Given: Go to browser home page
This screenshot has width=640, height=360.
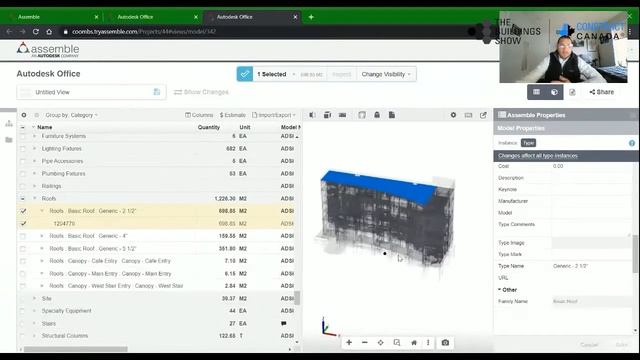Looking at the screenshot, I should pos(49,31).
